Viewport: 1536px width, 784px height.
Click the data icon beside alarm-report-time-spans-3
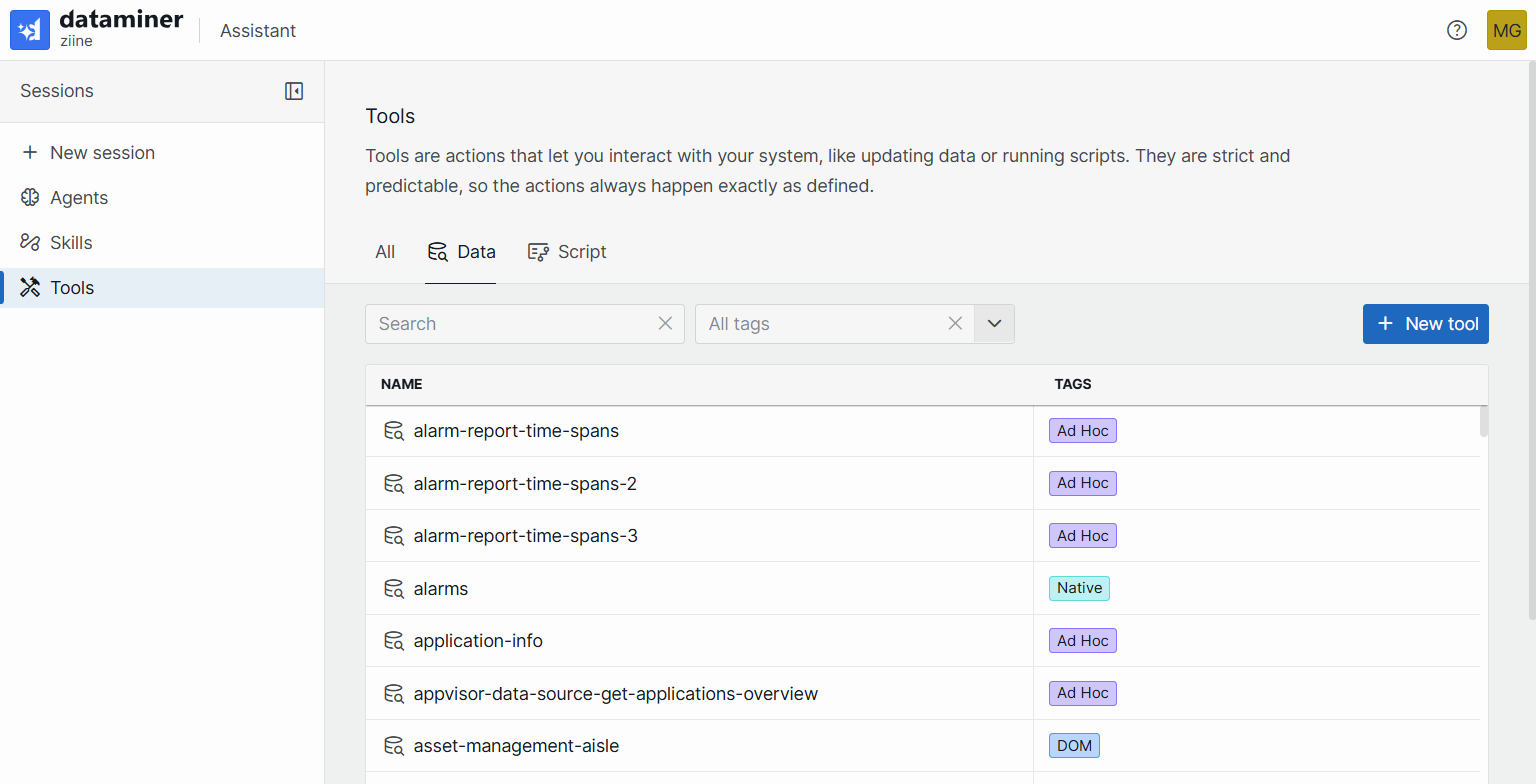[x=394, y=536]
